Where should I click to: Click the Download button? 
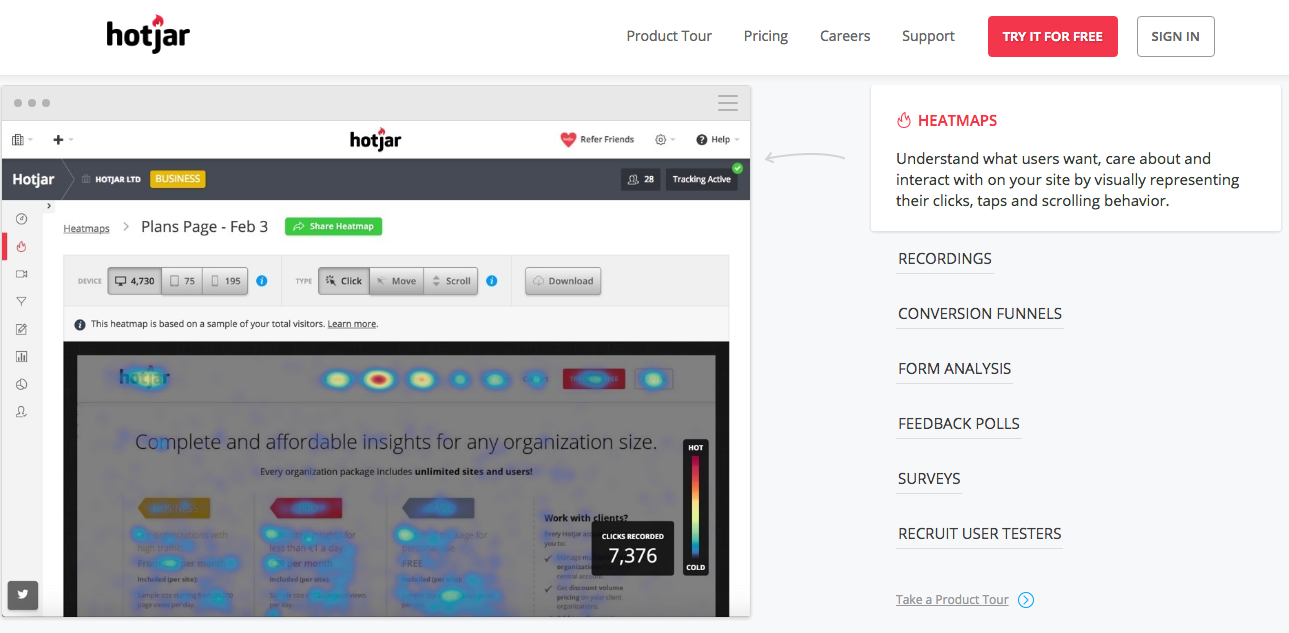pos(563,281)
